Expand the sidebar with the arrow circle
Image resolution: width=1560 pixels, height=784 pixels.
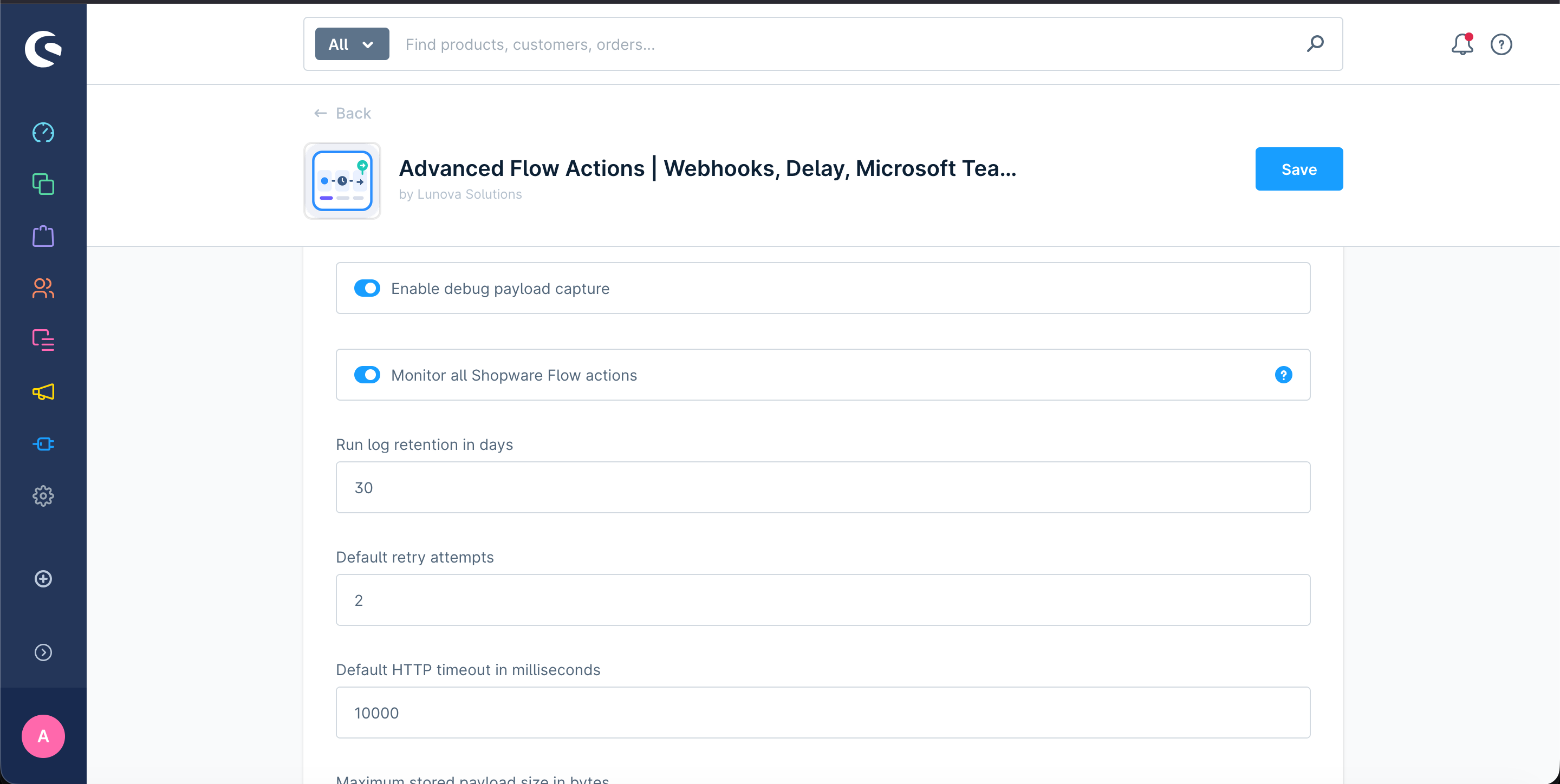pyautogui.click(x=43, y=652)
